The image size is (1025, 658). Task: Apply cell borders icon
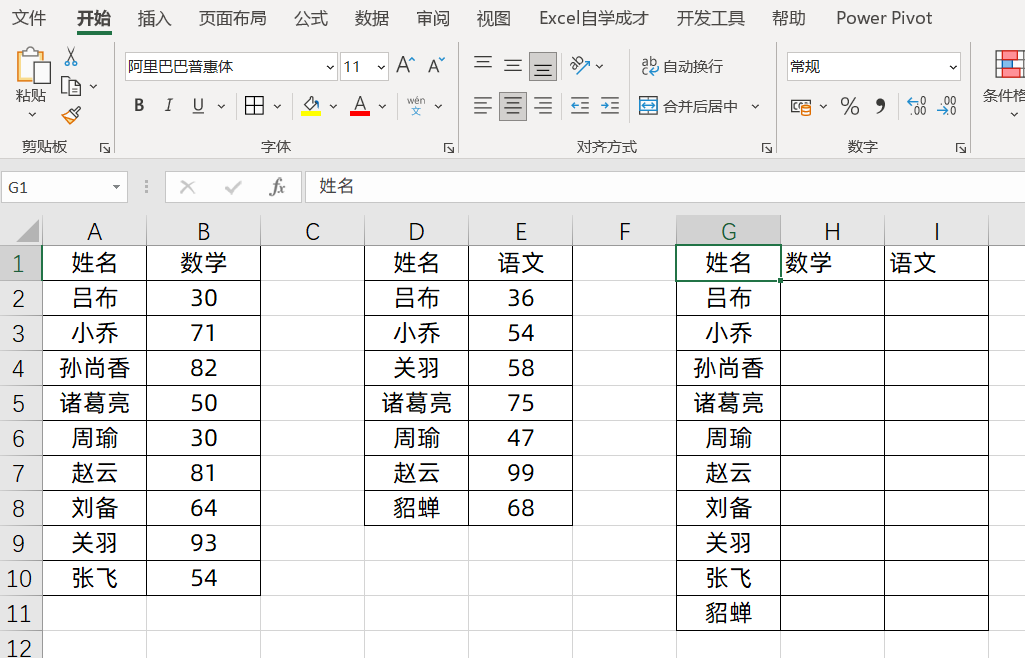pyautogui.click(x=254, y=105)
